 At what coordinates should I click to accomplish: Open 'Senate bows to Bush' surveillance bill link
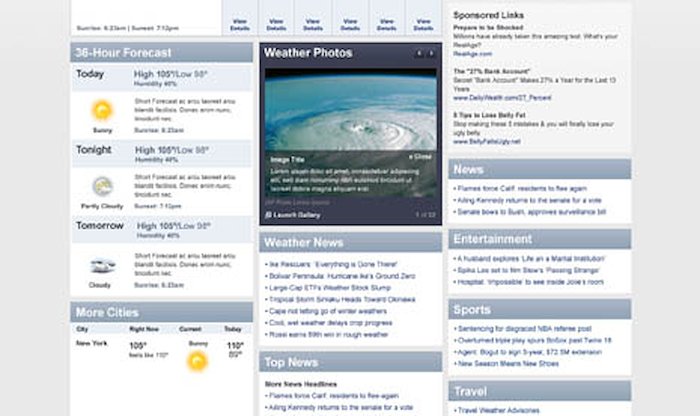point(532,212)
